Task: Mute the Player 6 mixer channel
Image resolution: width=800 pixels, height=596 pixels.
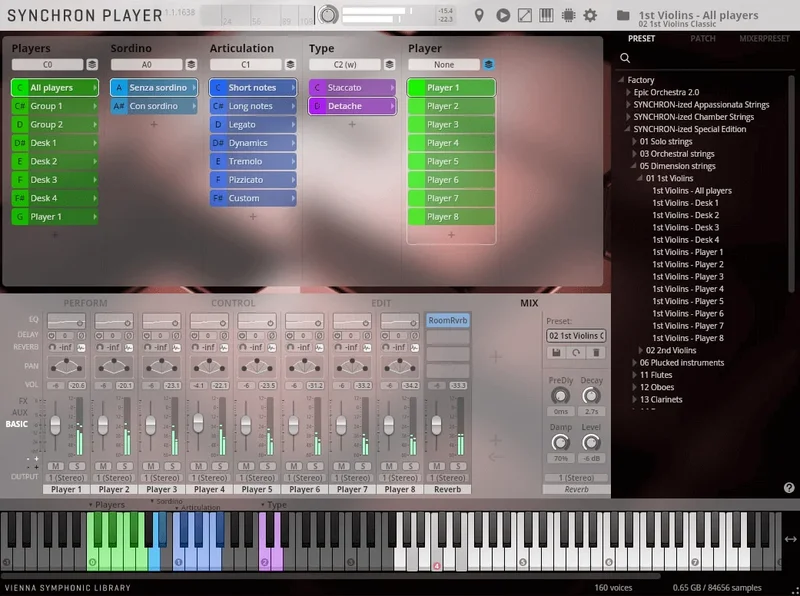Action: pyautogui.click(x=294, y=466)
